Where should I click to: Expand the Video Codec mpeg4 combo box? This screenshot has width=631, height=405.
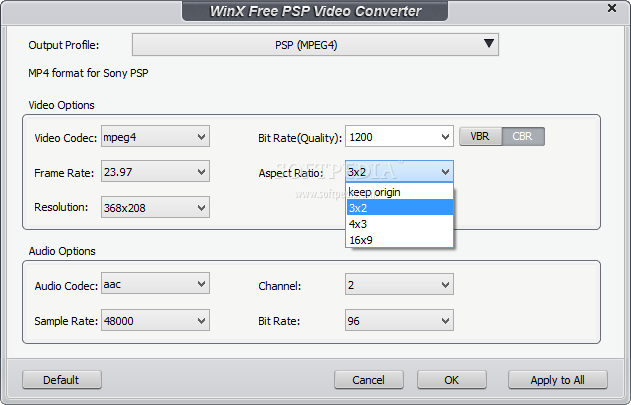point(155,136)
